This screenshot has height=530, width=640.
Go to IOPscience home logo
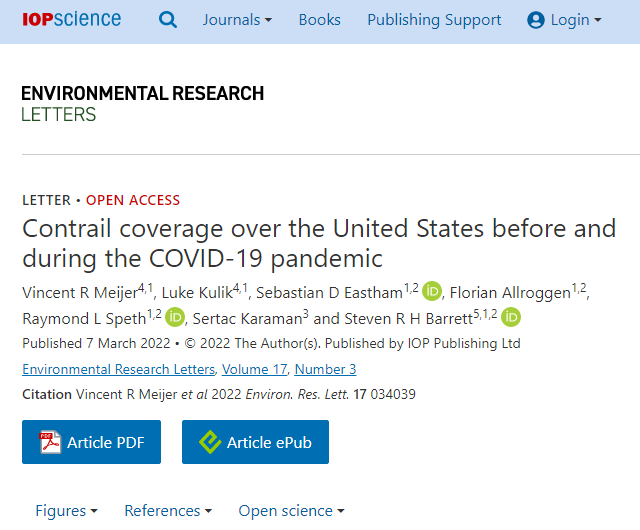[70, 20]
